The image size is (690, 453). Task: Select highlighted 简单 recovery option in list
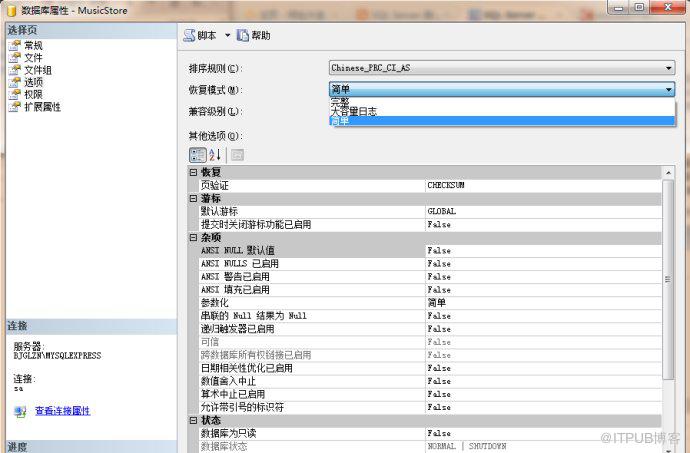click(502, 121)
